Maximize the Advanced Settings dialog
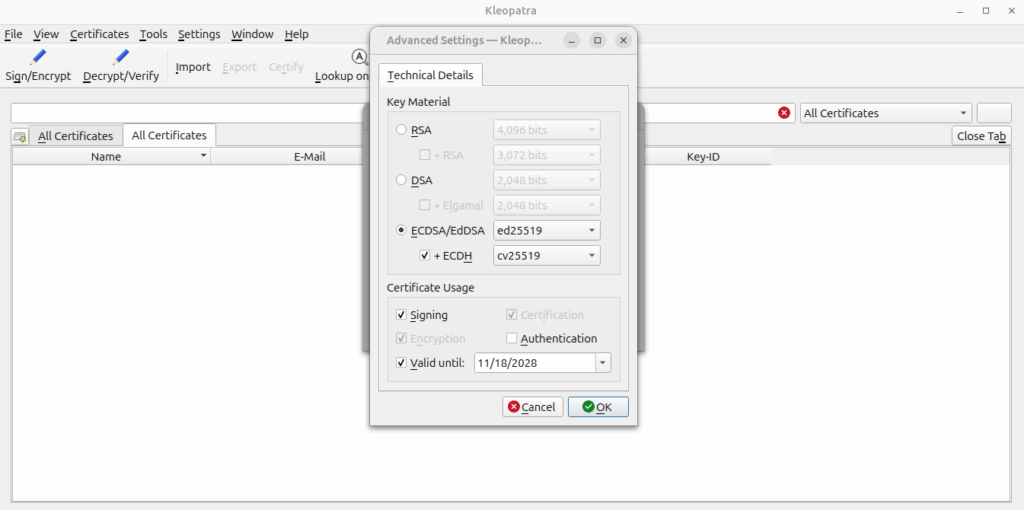Viewport: 1024px width, 510px height. coord(598,40)
